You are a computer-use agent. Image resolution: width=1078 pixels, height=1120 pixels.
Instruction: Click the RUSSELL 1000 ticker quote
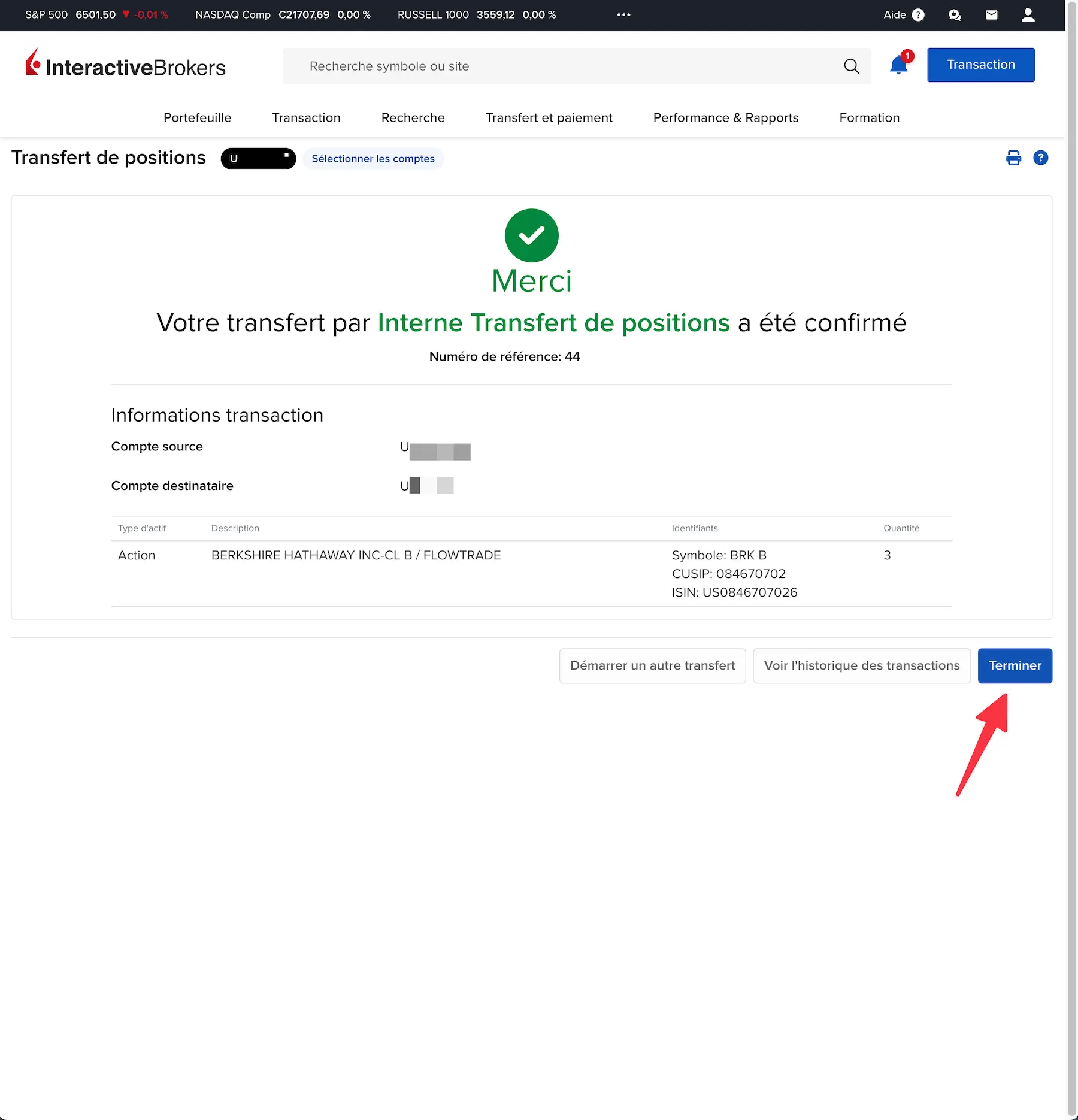click(477, 15)
